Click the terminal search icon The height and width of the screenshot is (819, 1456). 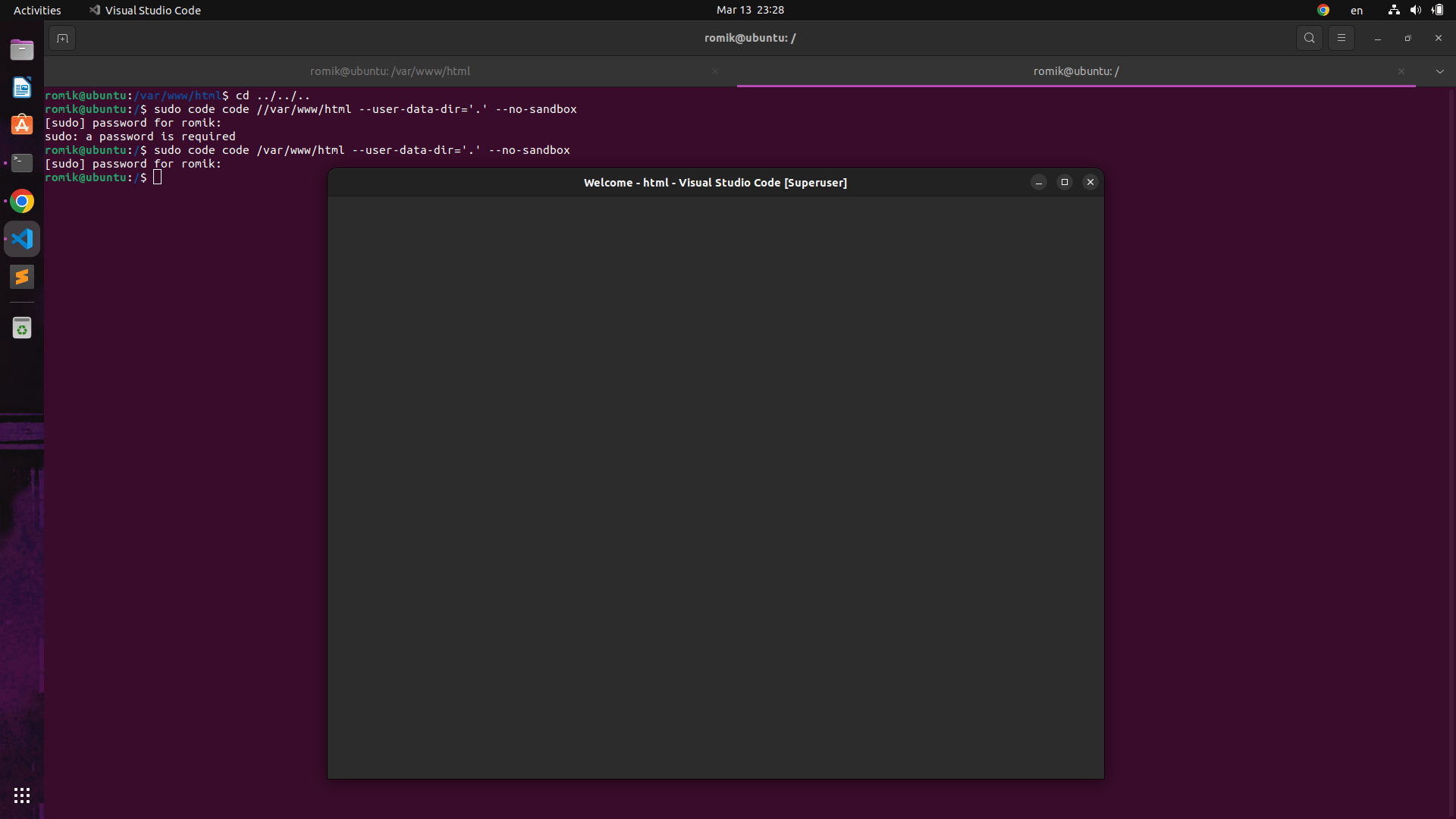pyautogui.click(x=1309, y=38)
